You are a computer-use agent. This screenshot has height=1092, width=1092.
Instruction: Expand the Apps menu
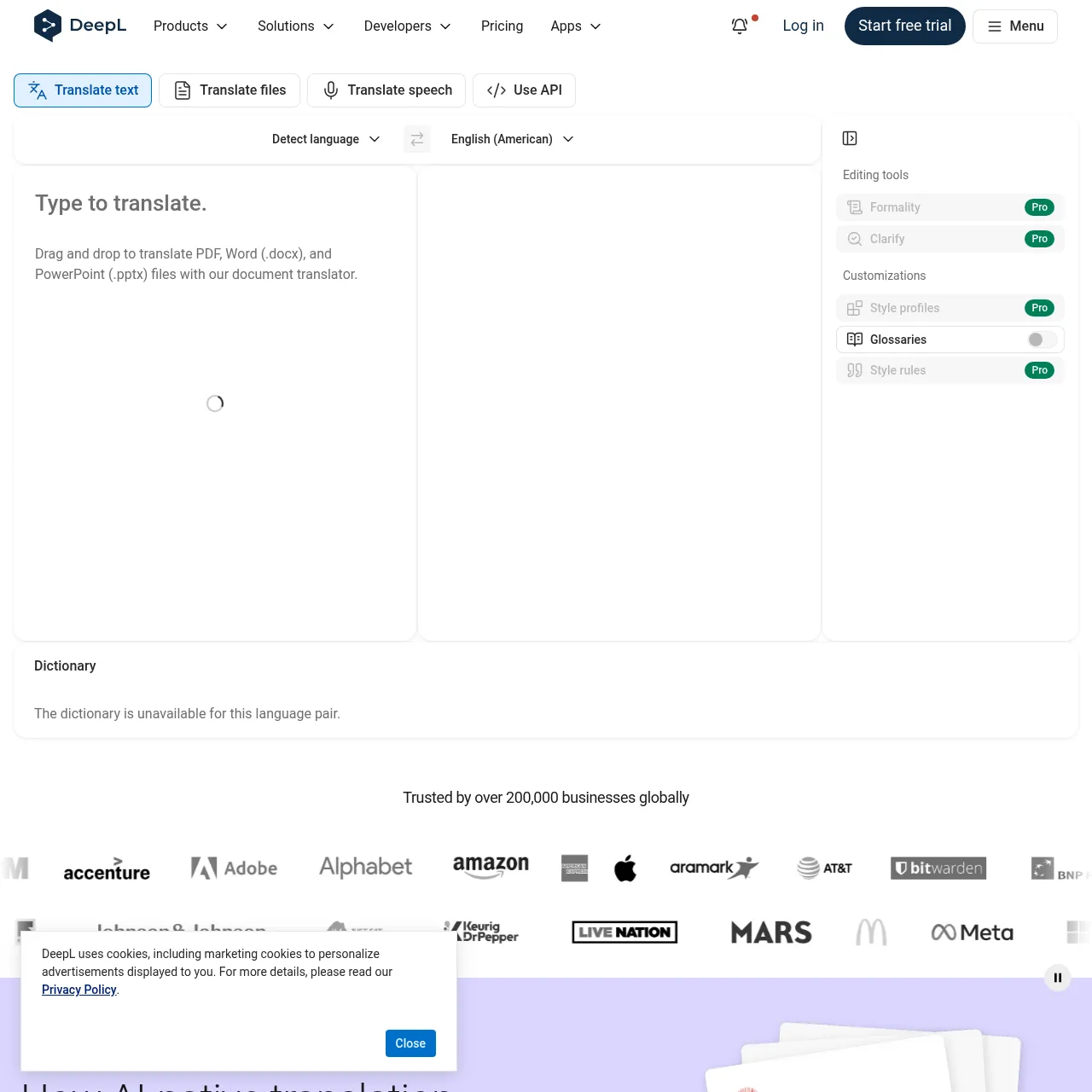[576, 26]
